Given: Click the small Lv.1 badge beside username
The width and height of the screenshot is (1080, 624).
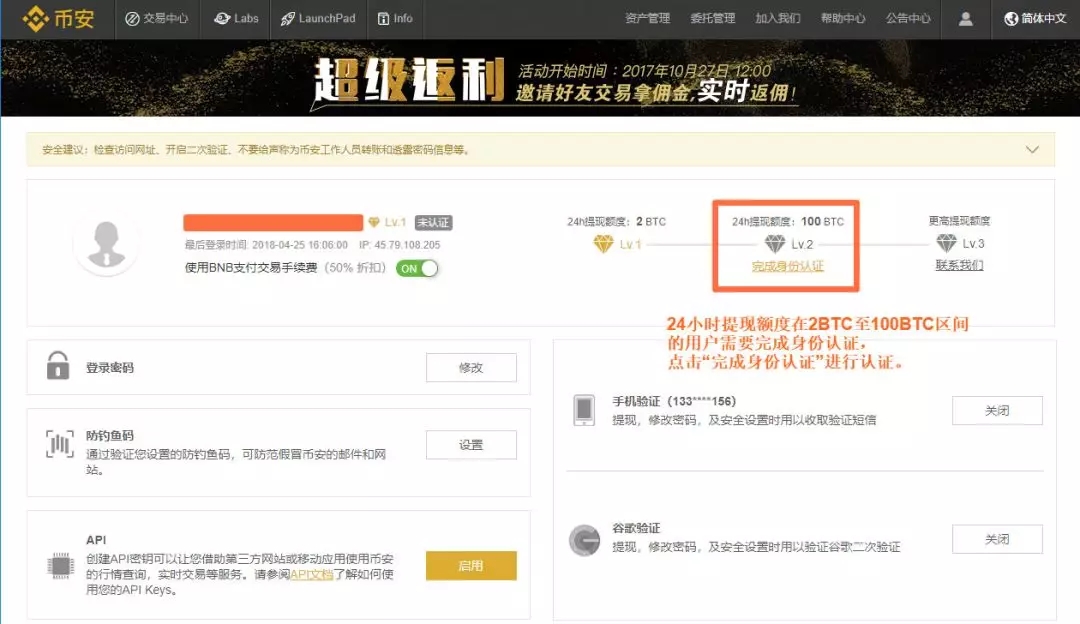Looking at the screenshot, I should 387,222.
